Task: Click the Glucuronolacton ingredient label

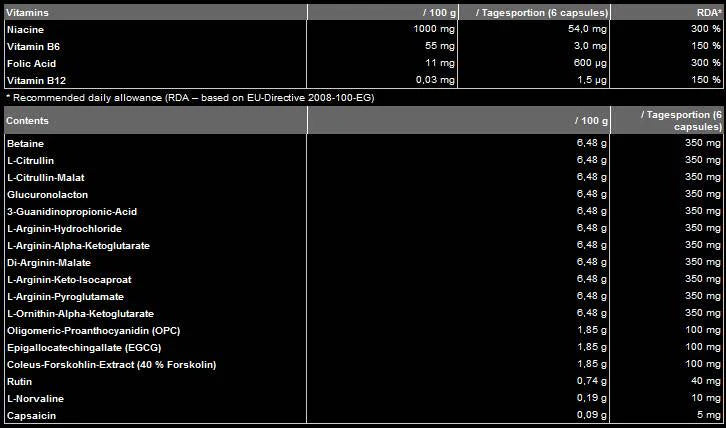Action: (47, 194)
